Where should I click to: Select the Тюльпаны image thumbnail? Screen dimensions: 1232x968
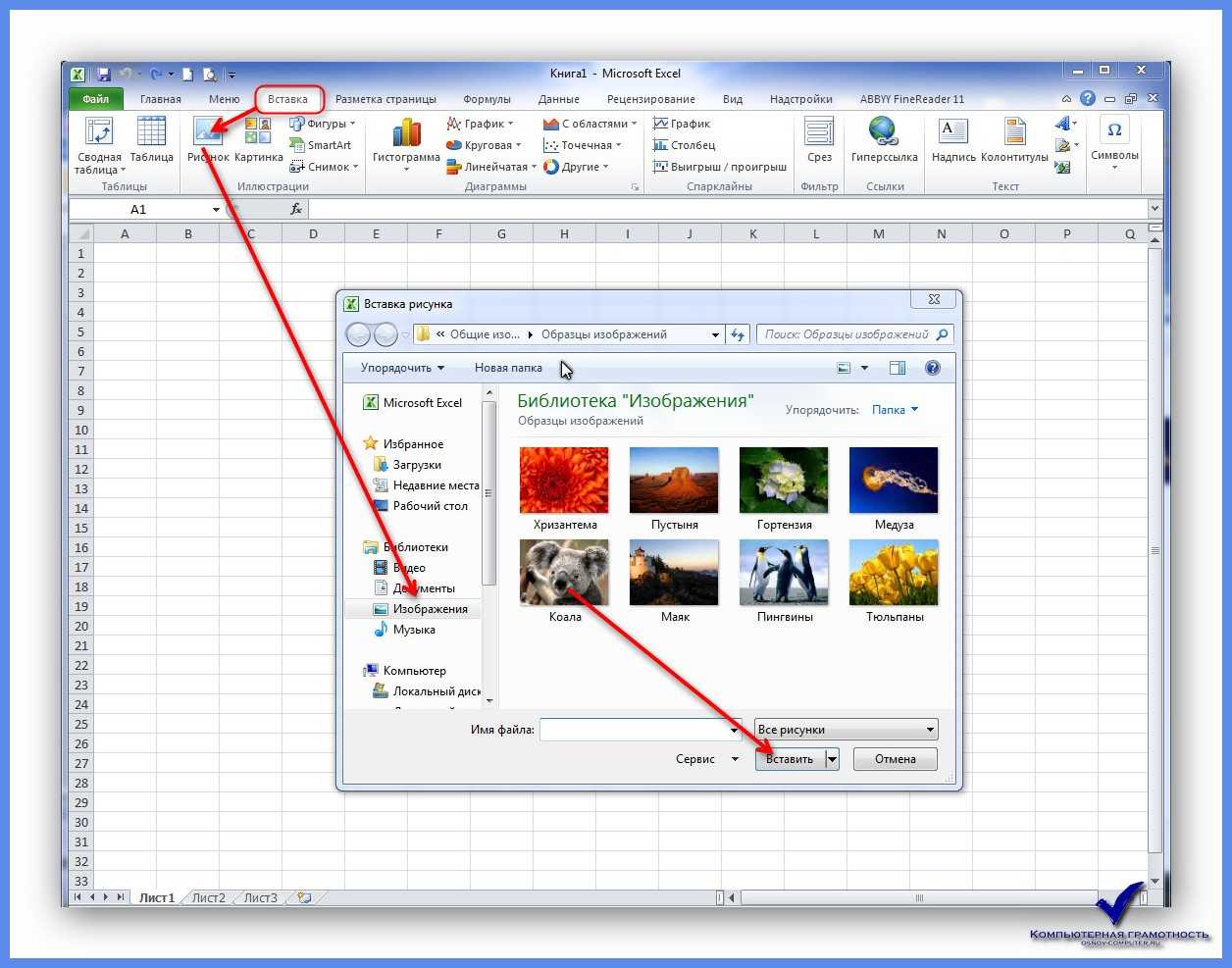click(894, 572)
